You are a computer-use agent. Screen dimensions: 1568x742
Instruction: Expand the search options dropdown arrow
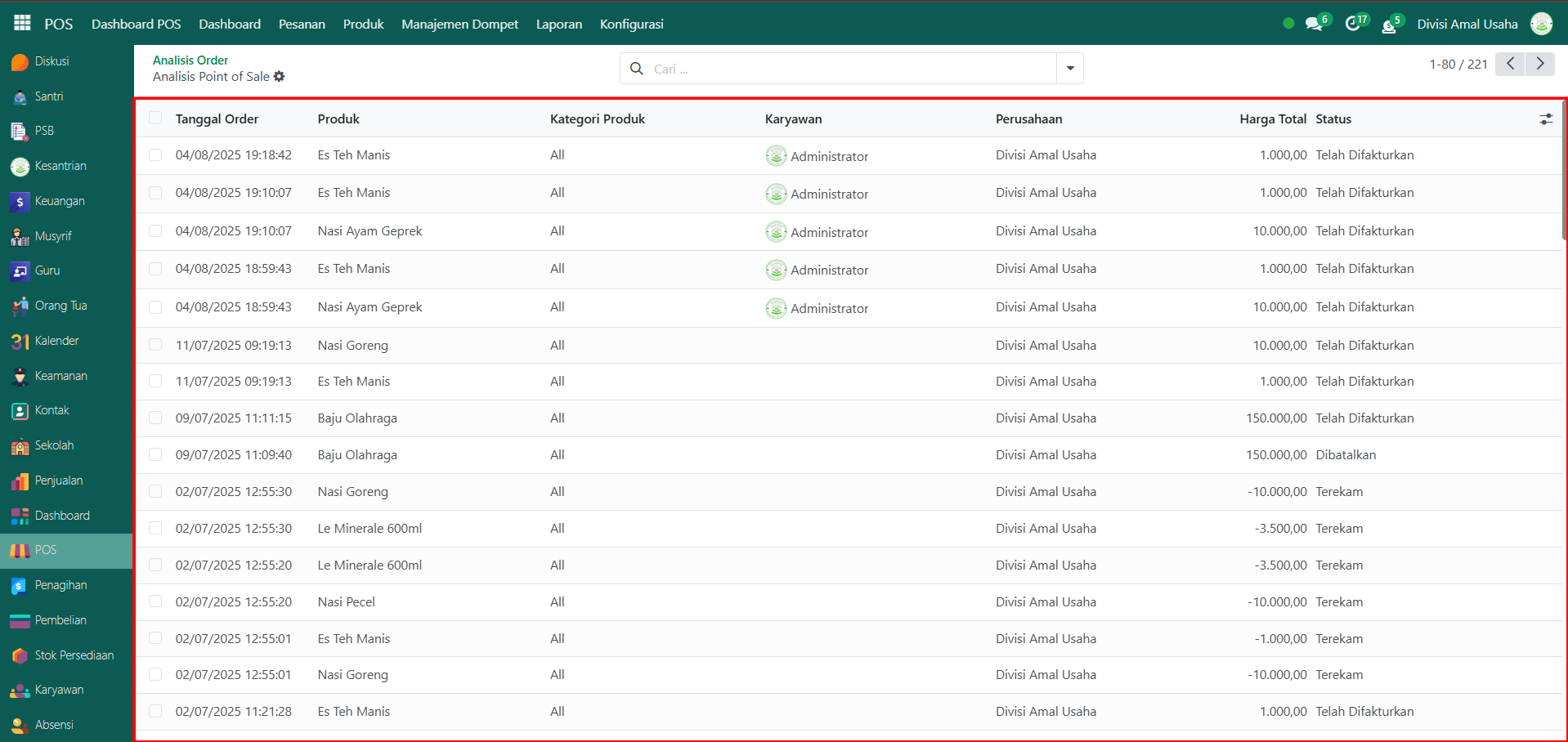(1069, 69)
